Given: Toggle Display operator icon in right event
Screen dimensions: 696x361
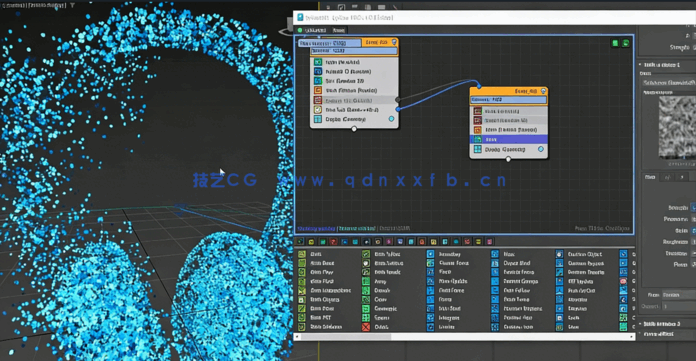Looking at the screenshot, I should [478, 149].
